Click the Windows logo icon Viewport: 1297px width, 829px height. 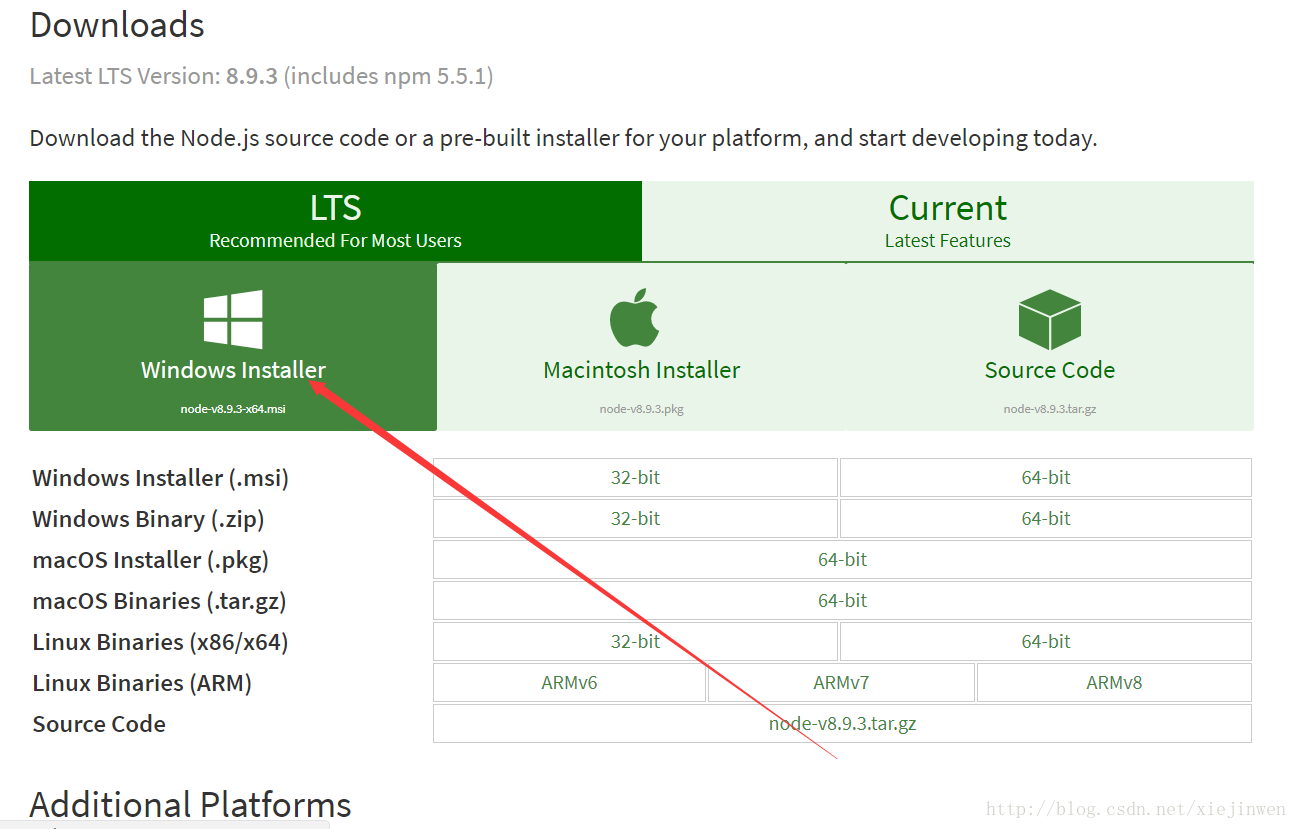coord(233,319)
